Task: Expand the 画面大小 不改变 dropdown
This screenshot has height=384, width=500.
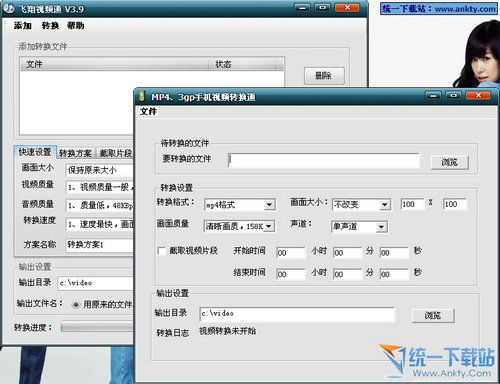Action: [384, 205]
